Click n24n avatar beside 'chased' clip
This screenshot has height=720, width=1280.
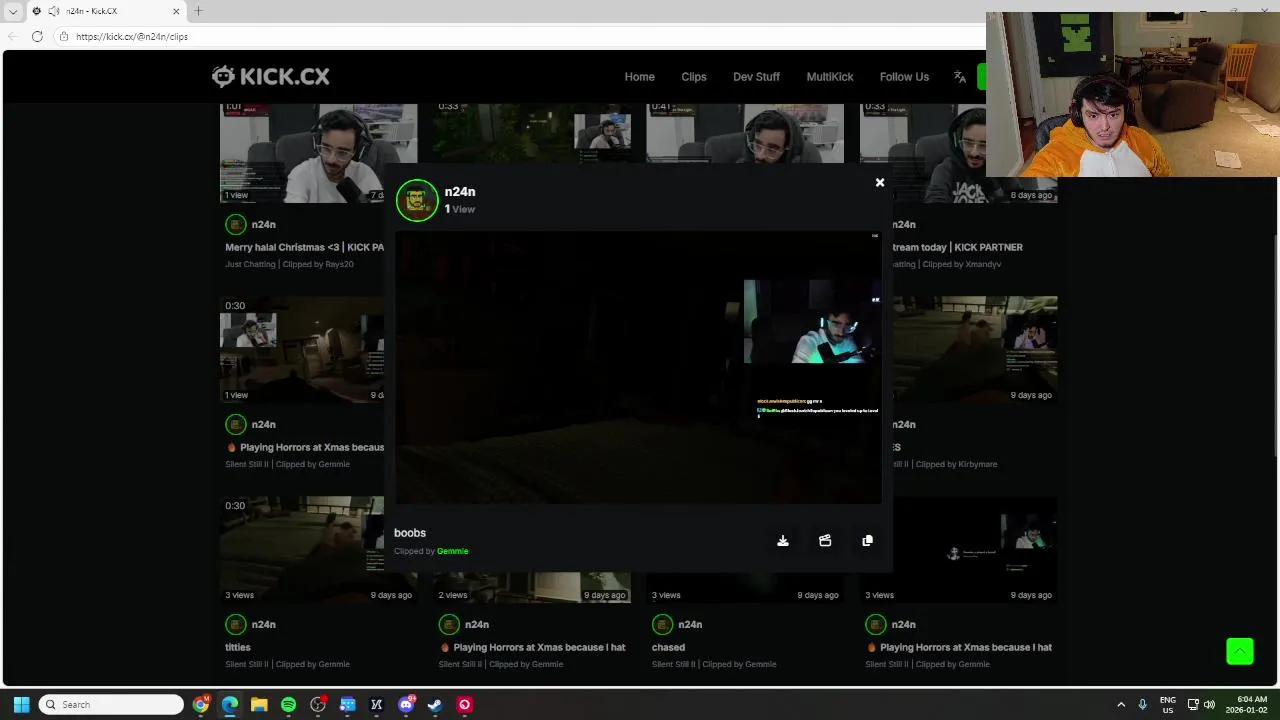662,625
